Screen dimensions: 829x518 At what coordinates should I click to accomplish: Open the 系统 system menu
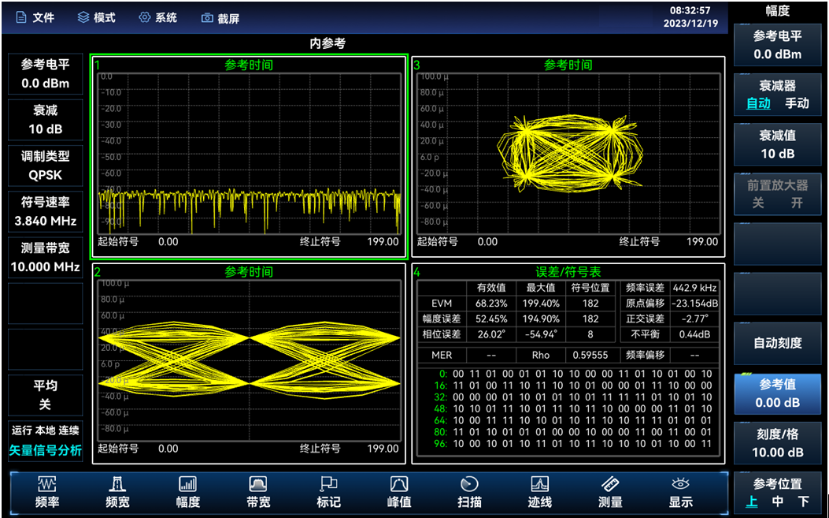pos(158,18)
